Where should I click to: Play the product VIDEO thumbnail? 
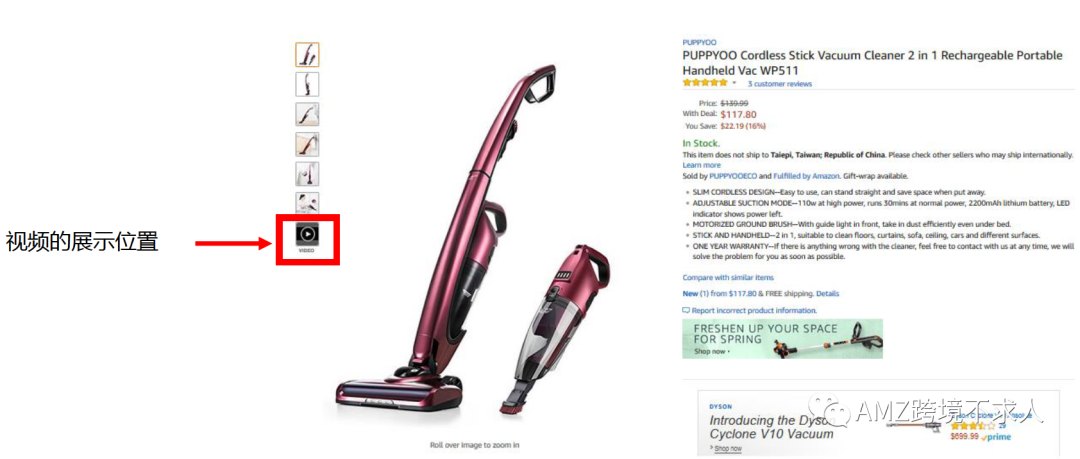(307, 234)
